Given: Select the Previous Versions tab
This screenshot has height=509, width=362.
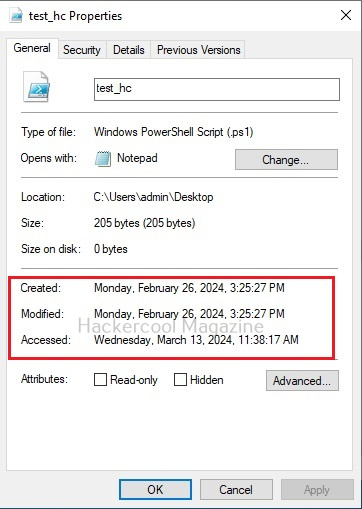Looking at the screenshot, I should pyautogui.click(x=198, y=50).
